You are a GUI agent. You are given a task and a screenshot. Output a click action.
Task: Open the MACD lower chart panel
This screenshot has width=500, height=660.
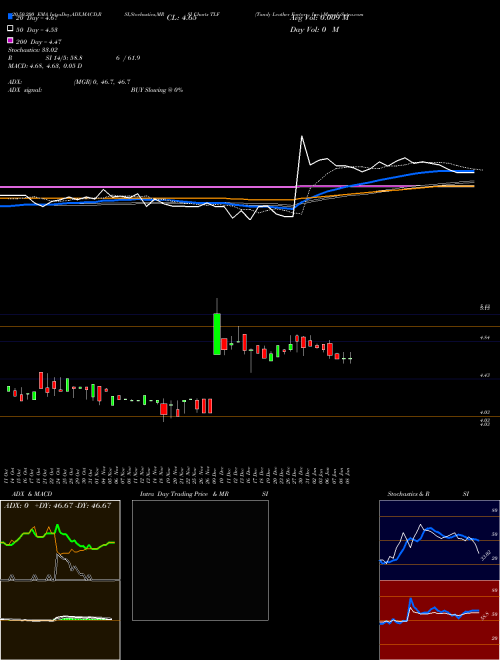[60, 620]
